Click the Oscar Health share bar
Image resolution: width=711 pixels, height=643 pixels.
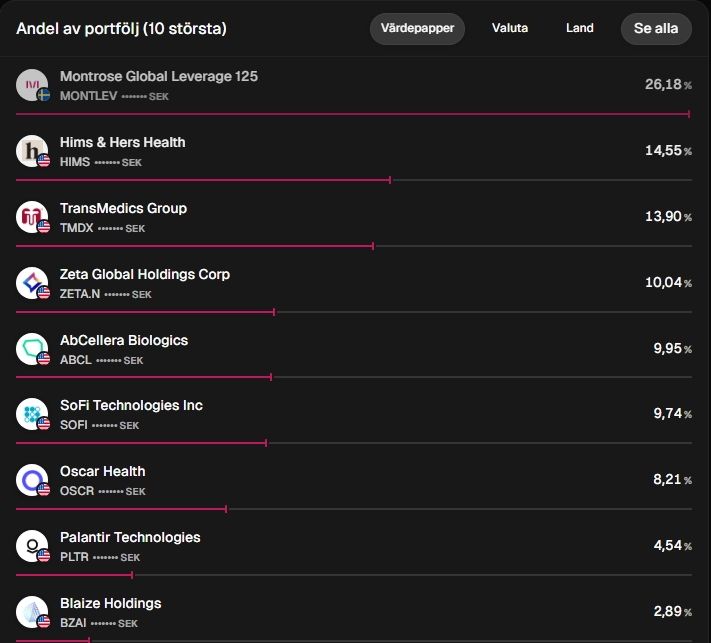point(354,509)
